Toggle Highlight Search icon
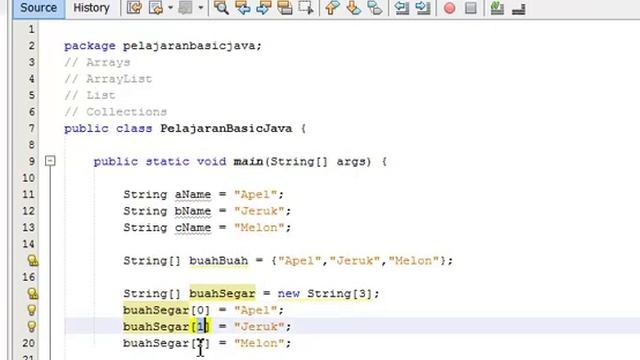The image size is (640, 360). tap(285, 8)
